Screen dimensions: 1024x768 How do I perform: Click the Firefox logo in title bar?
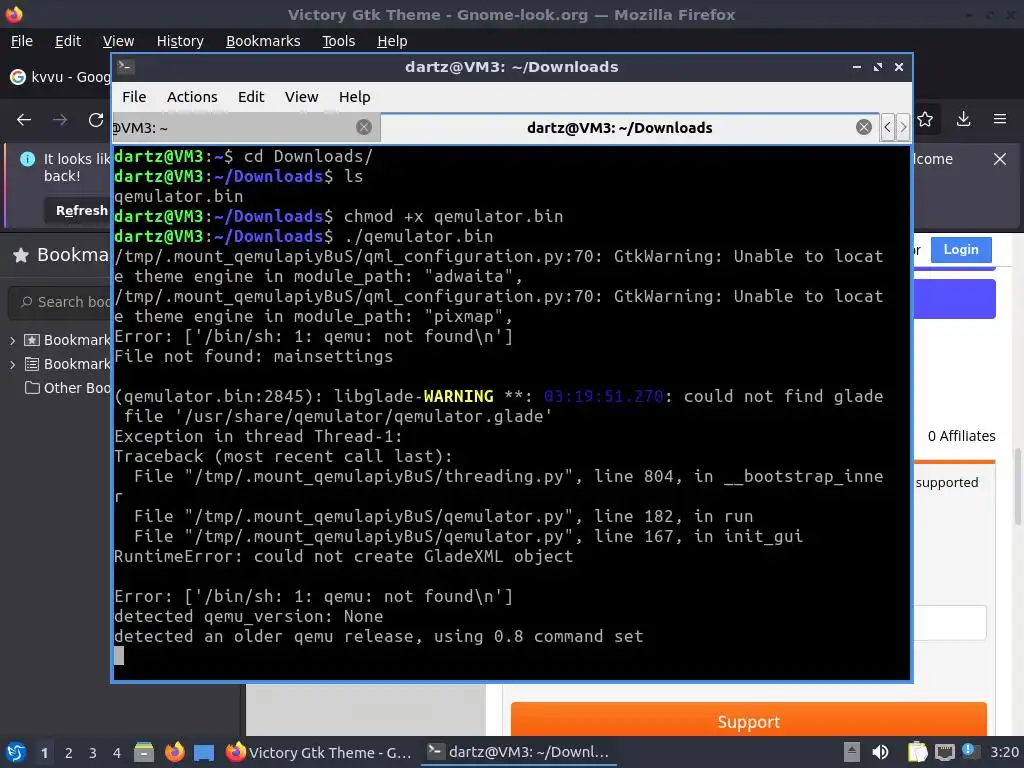click(14, 14)
